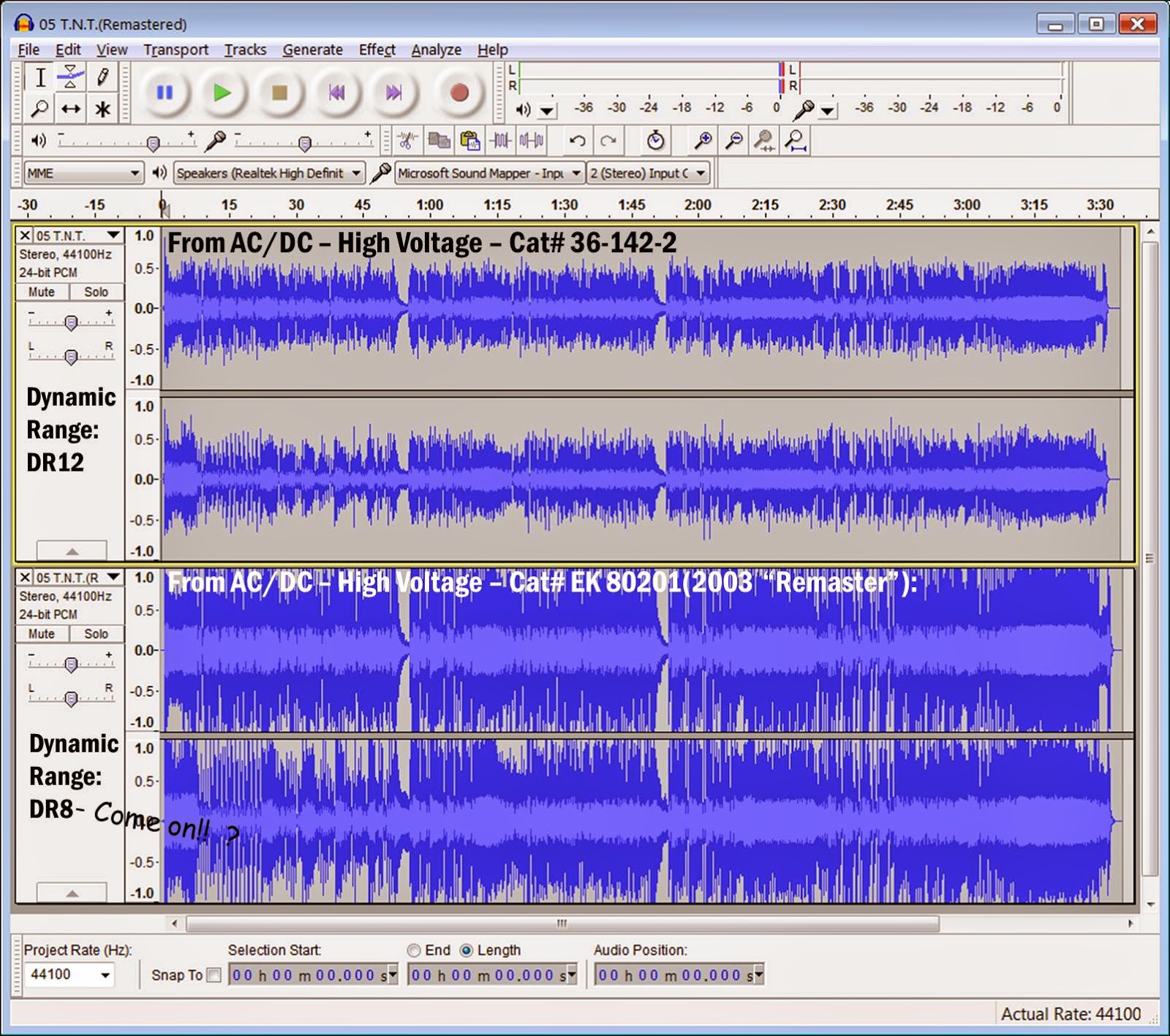This screenshot has width=1170, height=1036.
Task: Open the File menu
Action: tap(29, 50)
